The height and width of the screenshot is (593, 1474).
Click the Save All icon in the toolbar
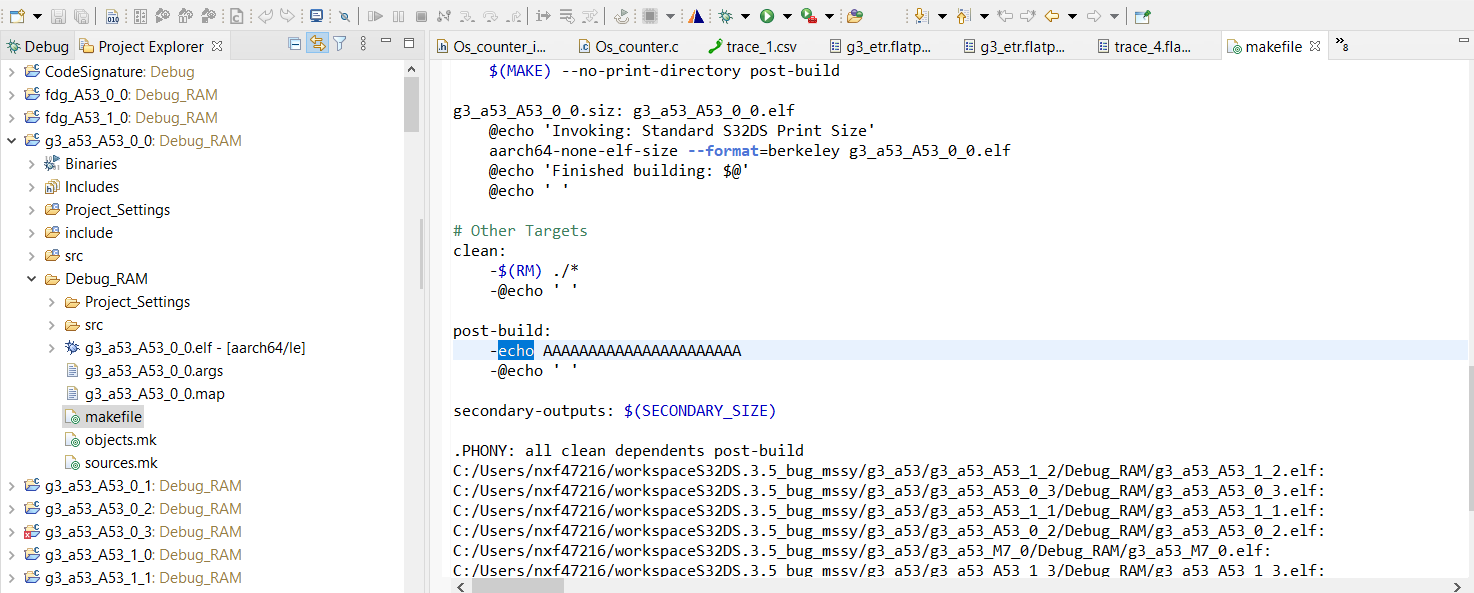tap(81, 16)
